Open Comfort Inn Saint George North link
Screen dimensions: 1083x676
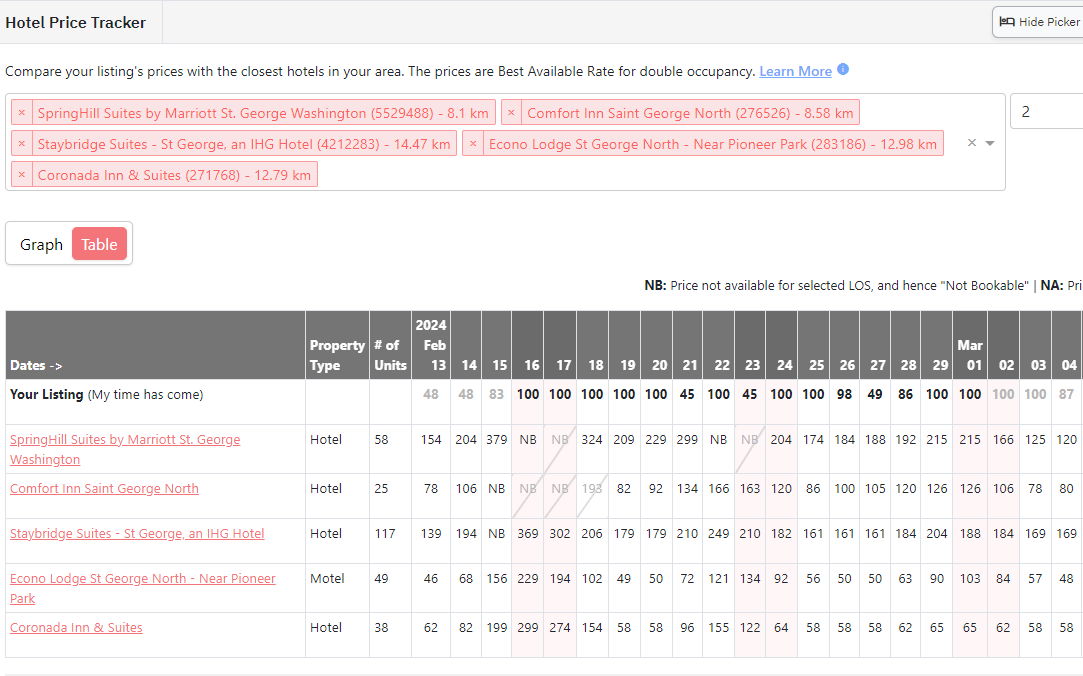point(104,489)
